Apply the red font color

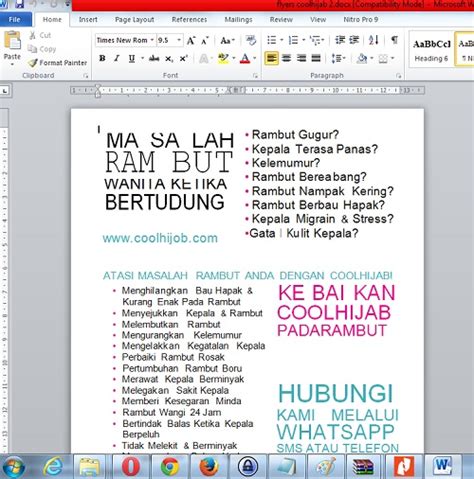(x=245, y=59)
